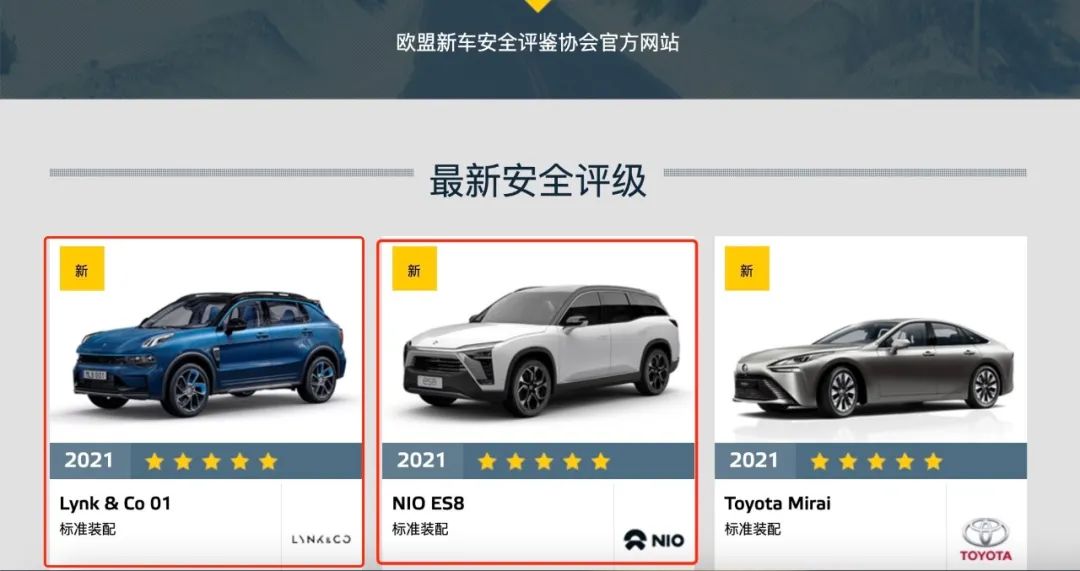
Task: Click the yellow down arrow at top of page
Action: click(539, 6)
